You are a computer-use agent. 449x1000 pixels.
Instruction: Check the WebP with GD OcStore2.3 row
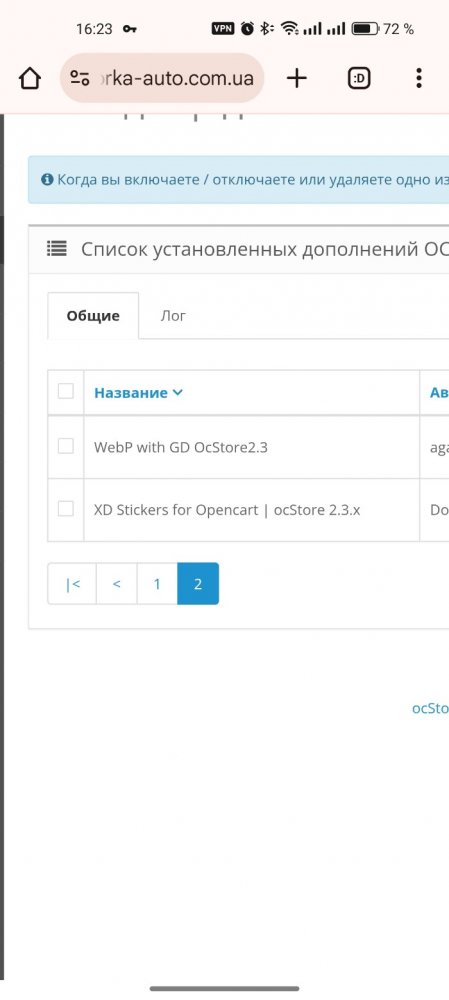click(66, 446)
